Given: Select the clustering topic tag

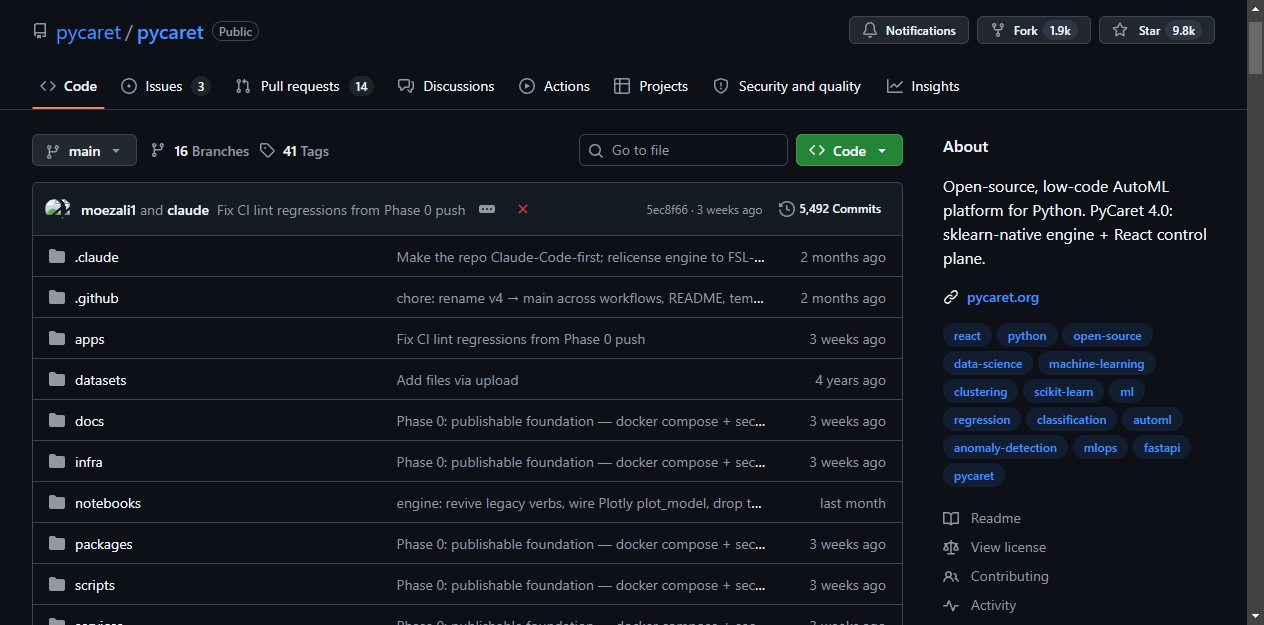Looking at the screenshot, I should [x=980, y=392].
